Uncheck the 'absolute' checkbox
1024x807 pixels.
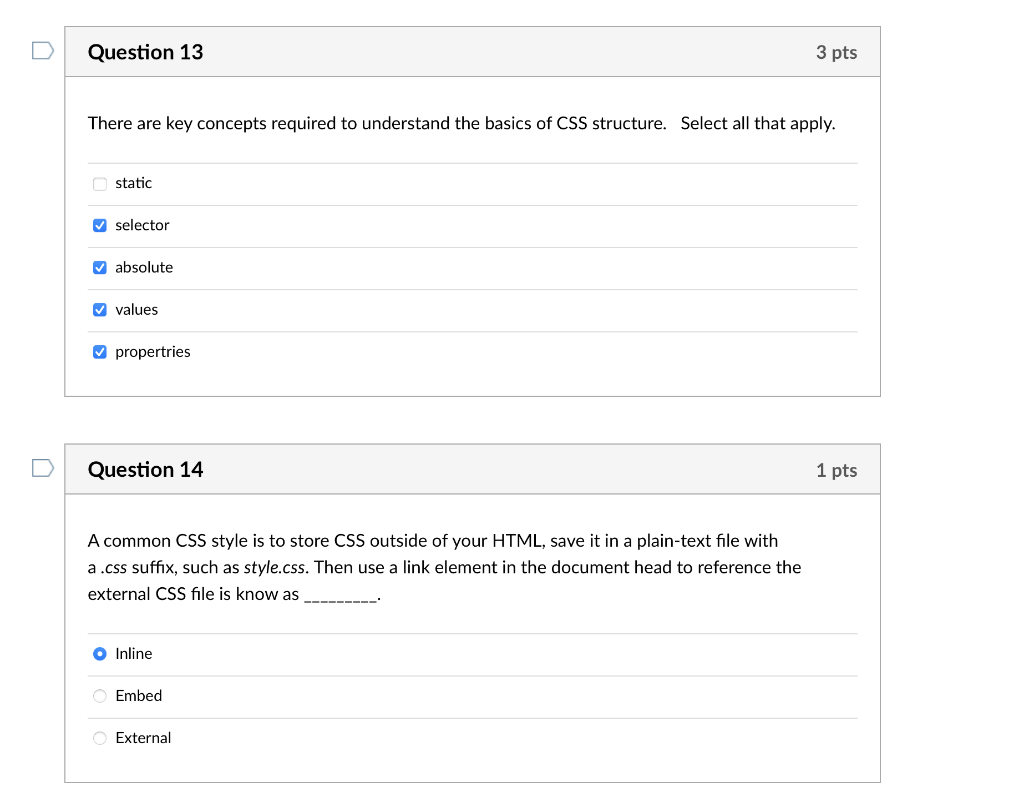[99, 267]
